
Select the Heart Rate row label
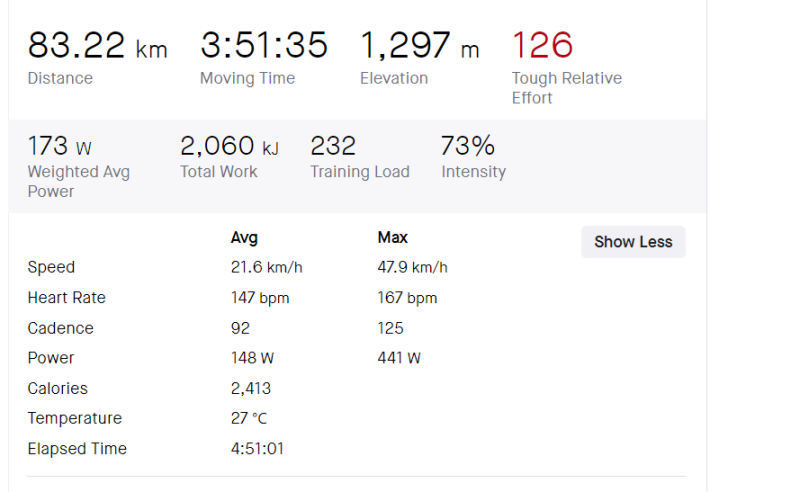point(66,298)
